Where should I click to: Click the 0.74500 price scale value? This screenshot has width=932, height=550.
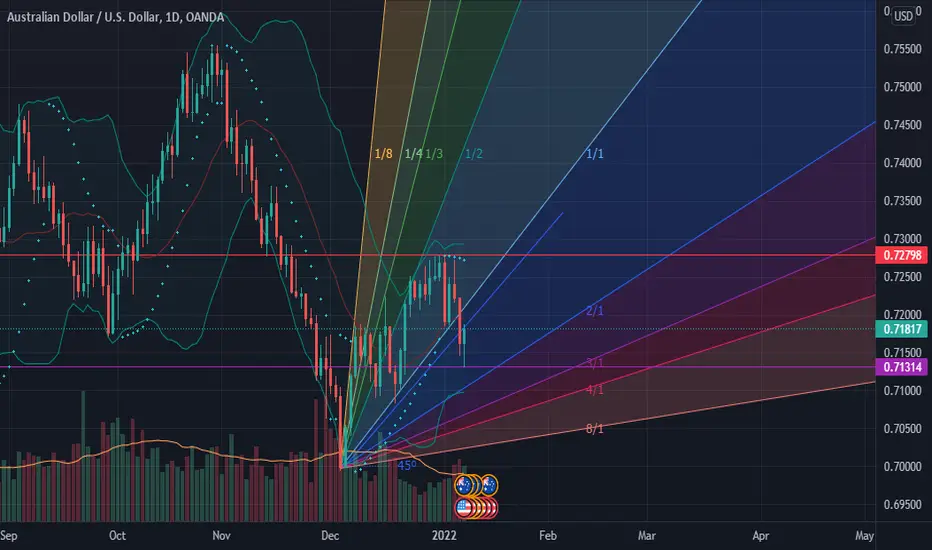click(902, 125)
